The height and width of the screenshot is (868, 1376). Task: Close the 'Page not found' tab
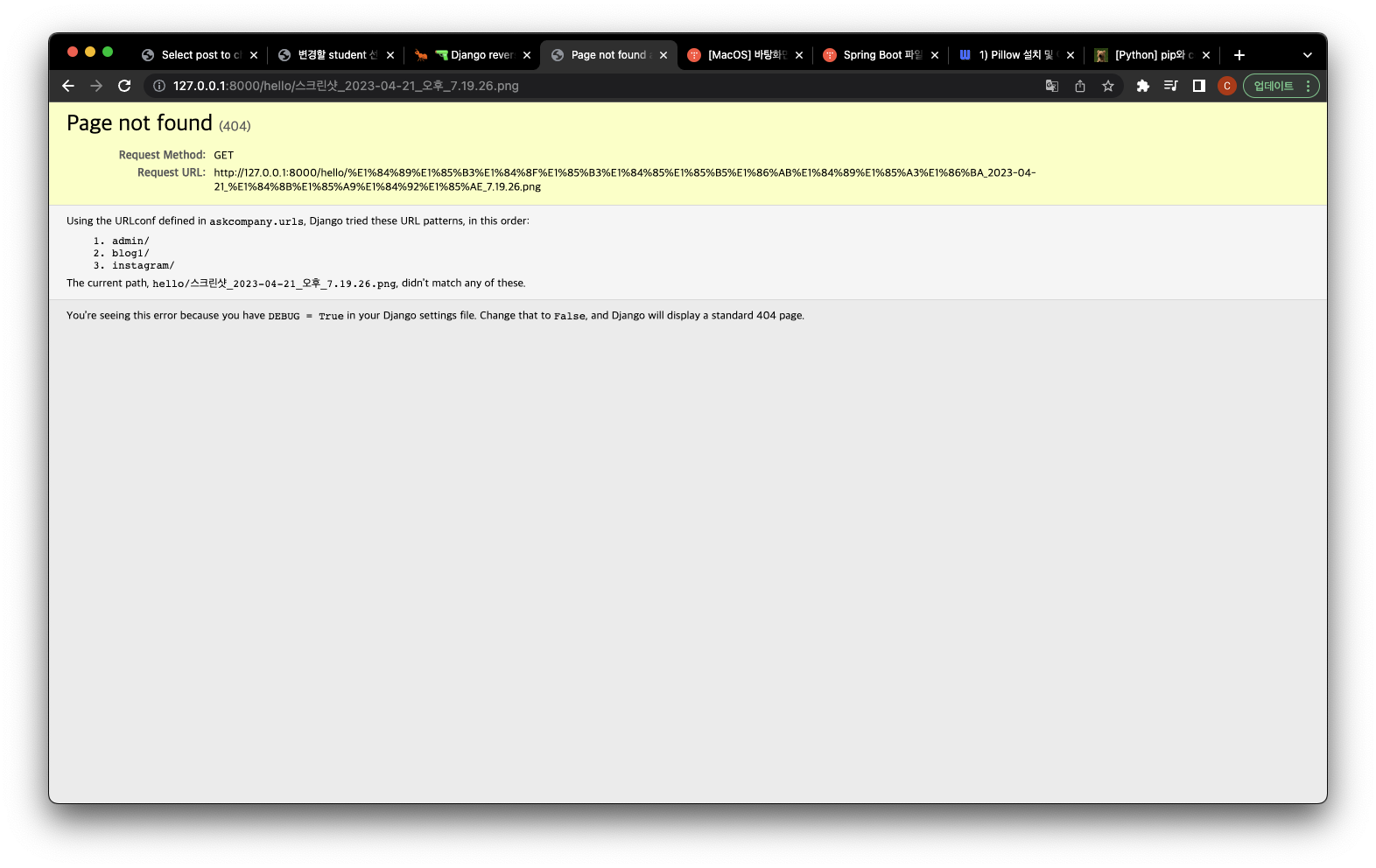click(663, 55)
